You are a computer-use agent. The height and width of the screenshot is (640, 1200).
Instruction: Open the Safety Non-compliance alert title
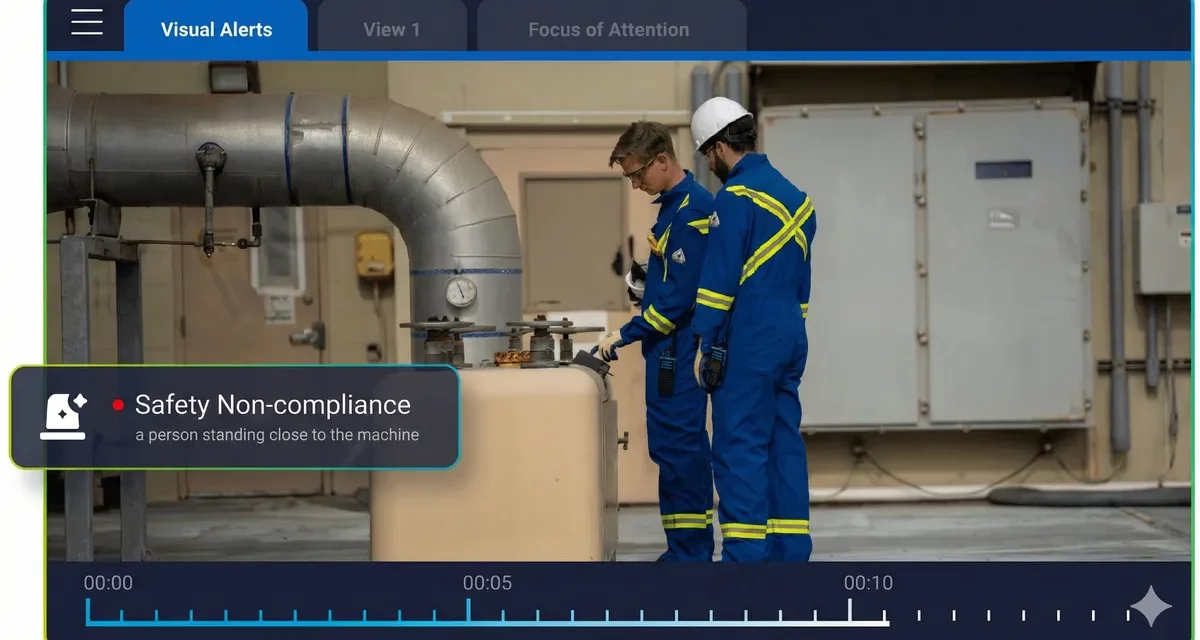[272, 405]
